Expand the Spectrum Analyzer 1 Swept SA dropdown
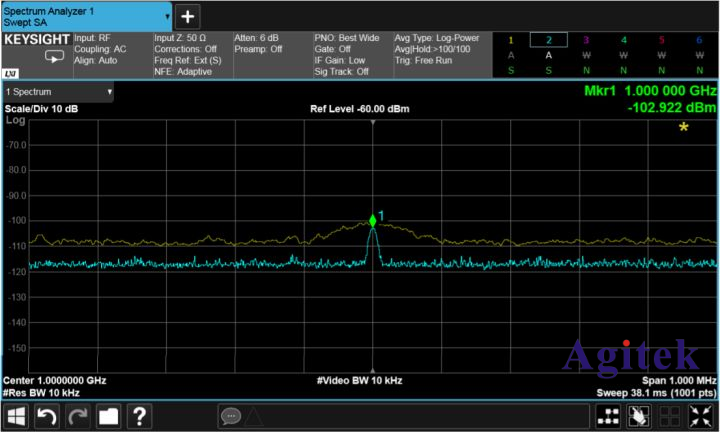Viewport: 720px width, 432px height. (x=87, y=16)
